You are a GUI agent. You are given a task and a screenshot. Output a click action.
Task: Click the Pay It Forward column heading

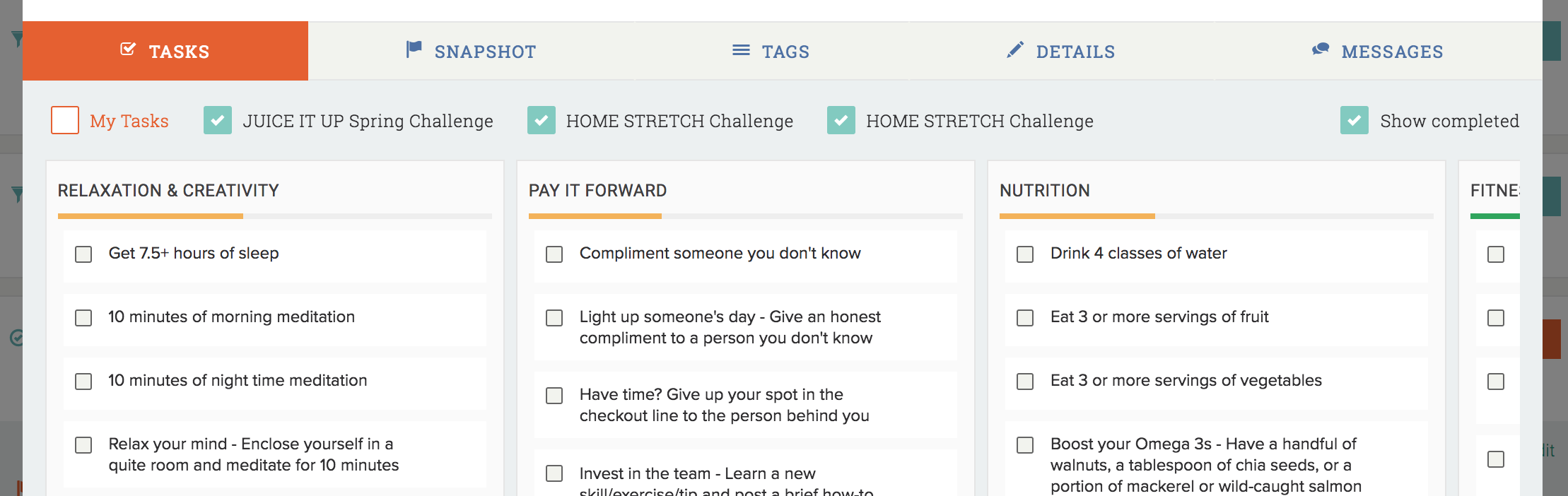pos(597,191)
